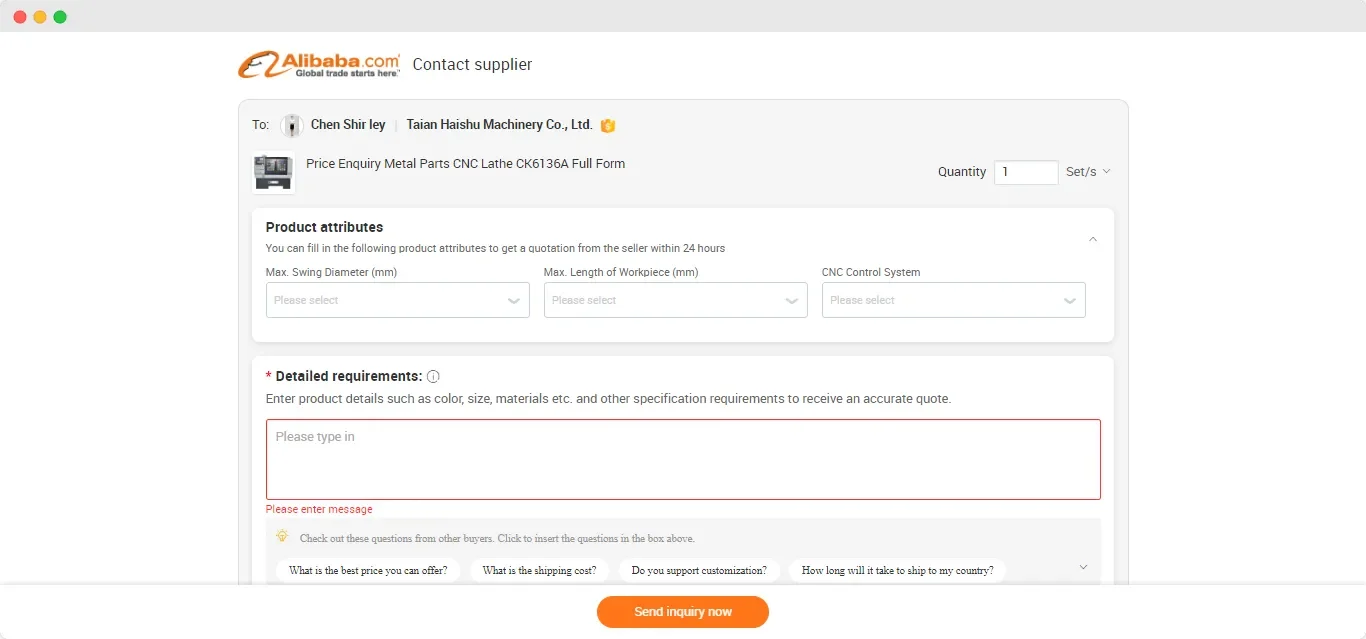
Task: Open the Max. Swing Diameter dropdown
Action: (397, 300)
